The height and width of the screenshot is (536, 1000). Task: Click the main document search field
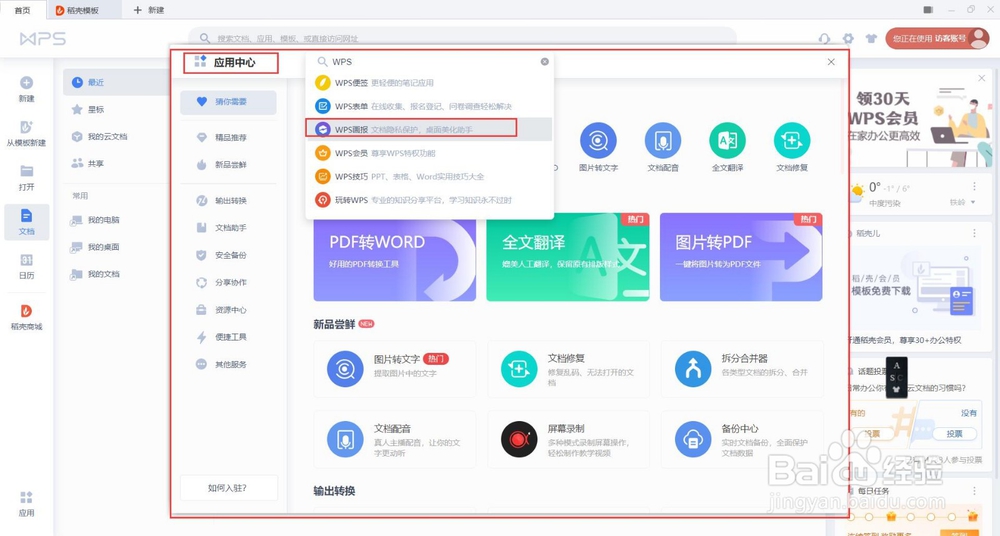pos(462,39)
